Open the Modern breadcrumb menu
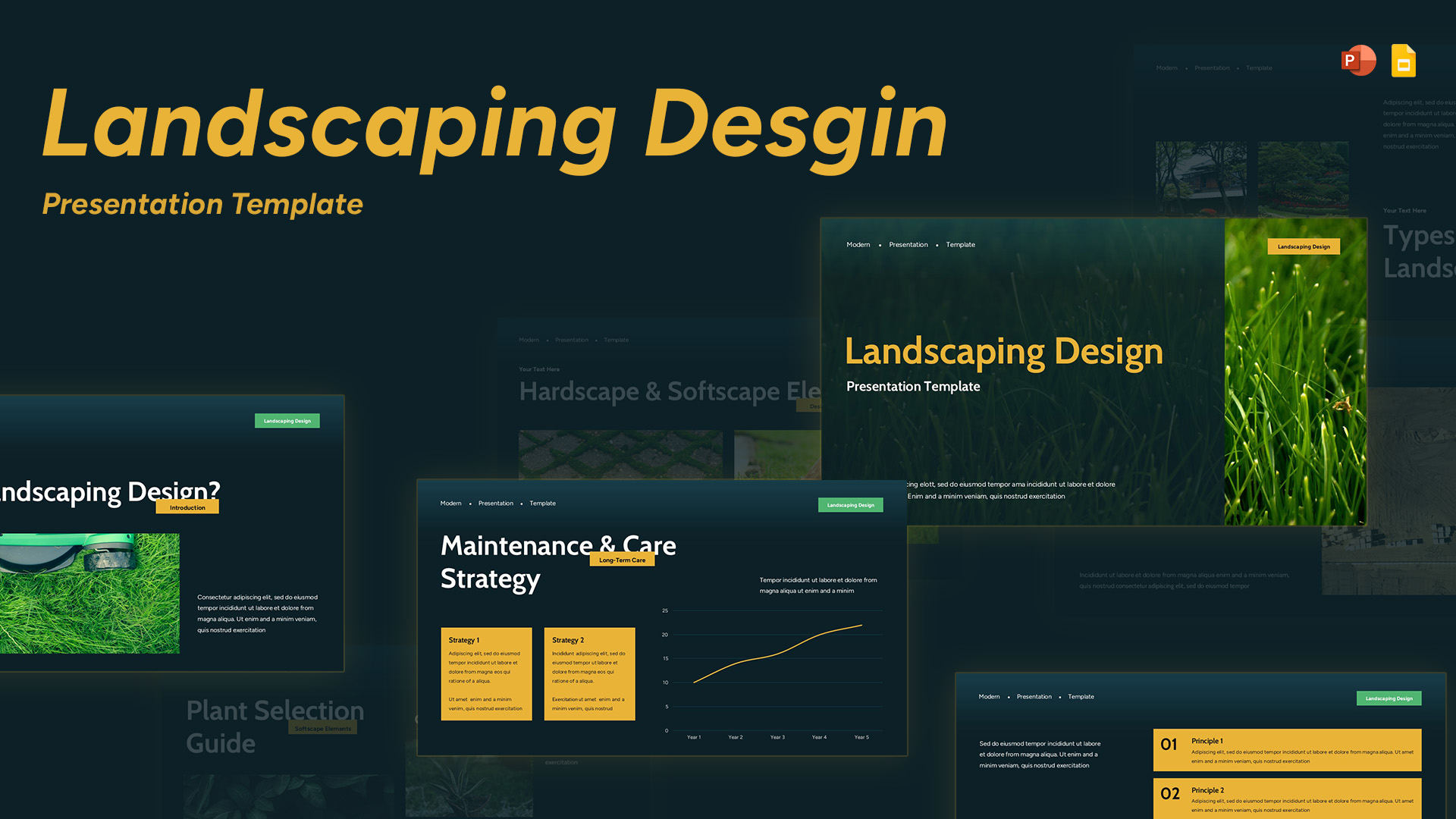1456x819 pixels. coord(858,244)
